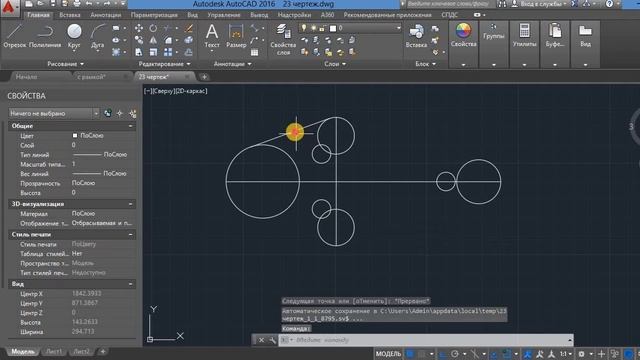640x360 pixels.
Task: Toggle polar tracking in status bar
Action: point(455,354)
